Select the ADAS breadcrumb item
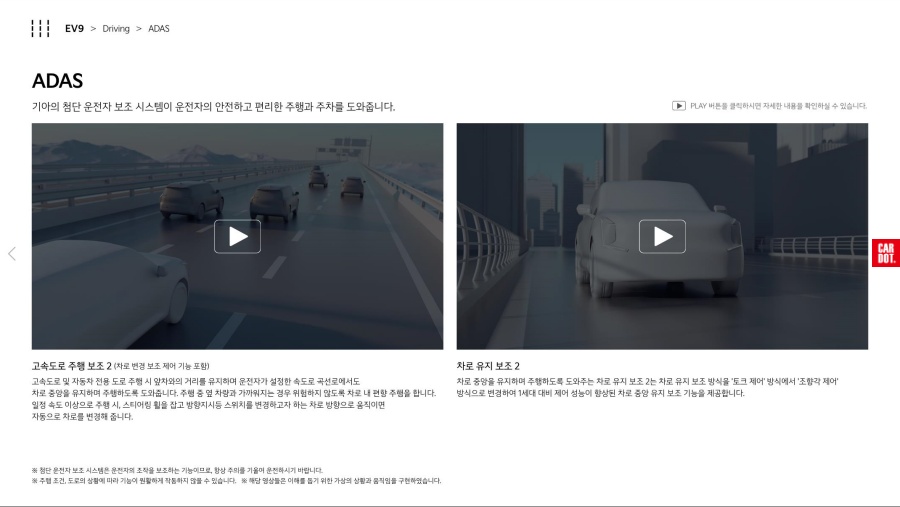The height and width of the screenshot is (507, 900). 158,29
